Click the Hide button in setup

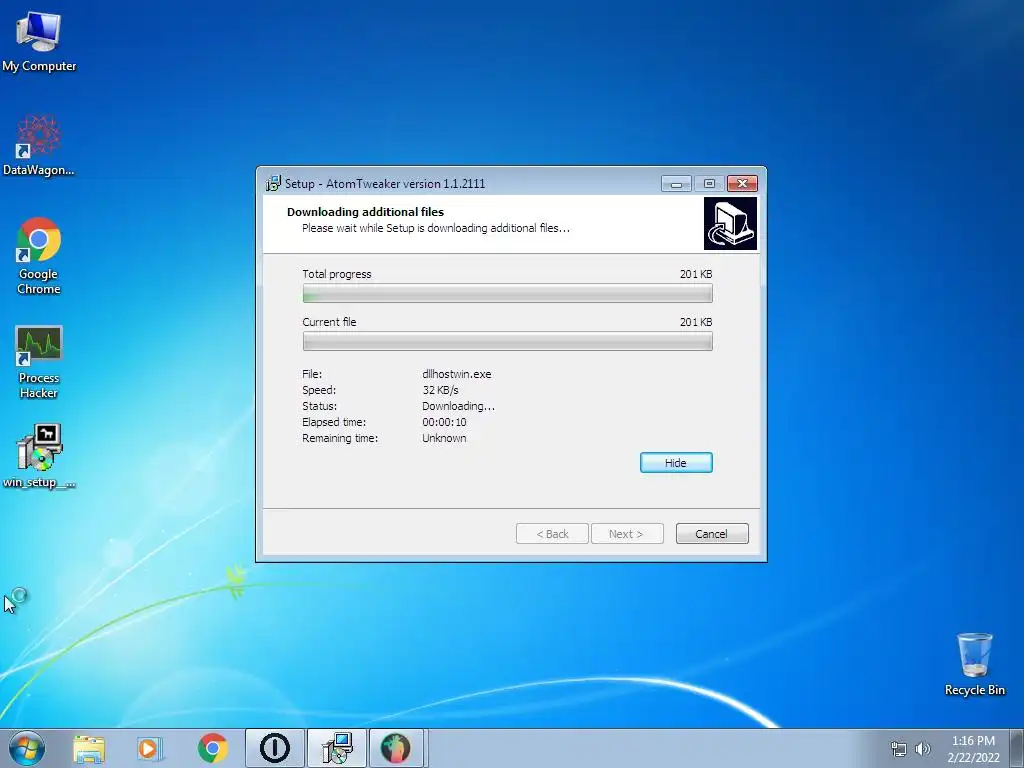(676, 462)
